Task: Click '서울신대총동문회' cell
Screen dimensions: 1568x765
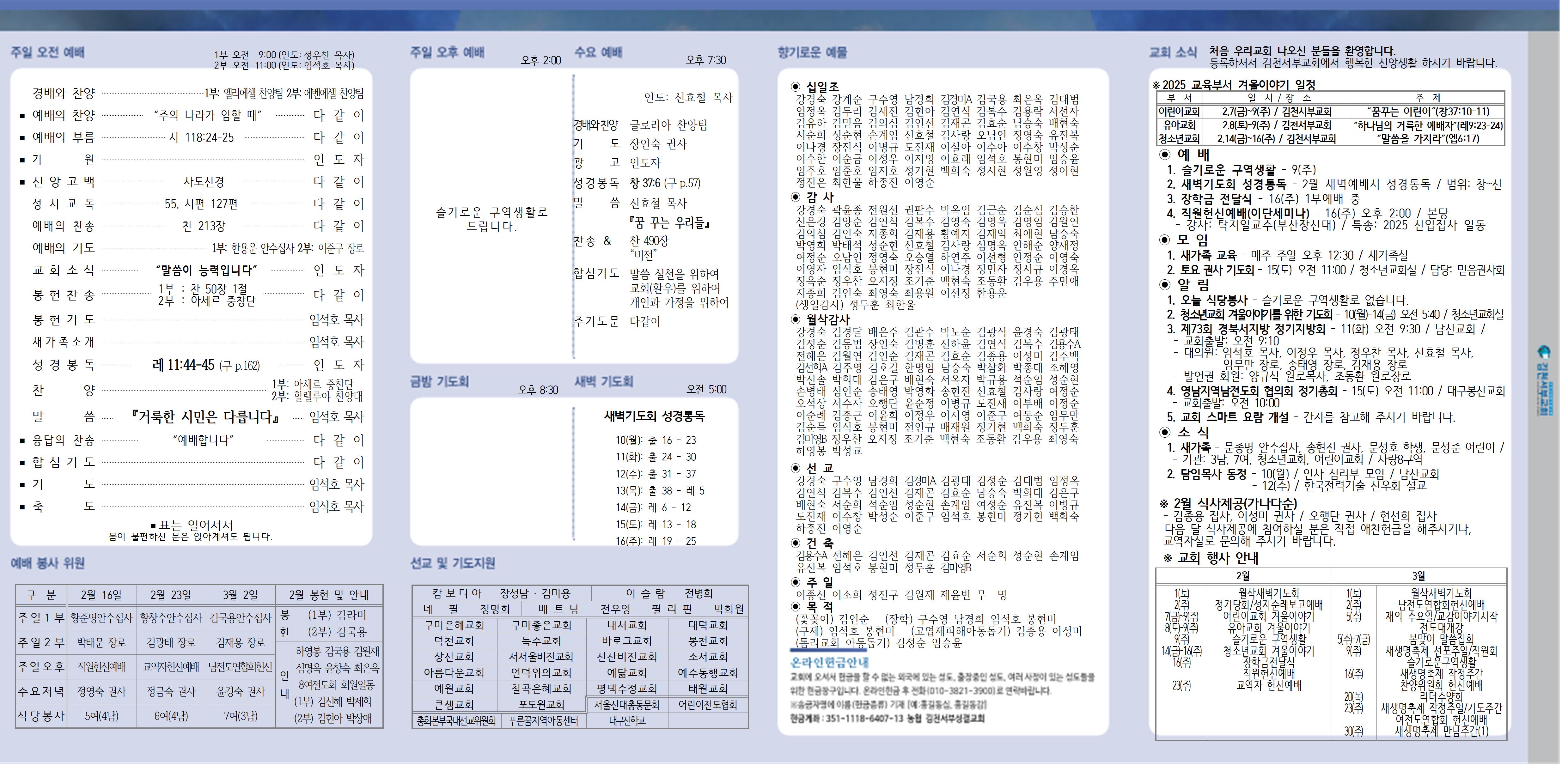Action: pyautogui.click(x=628, y=705)
